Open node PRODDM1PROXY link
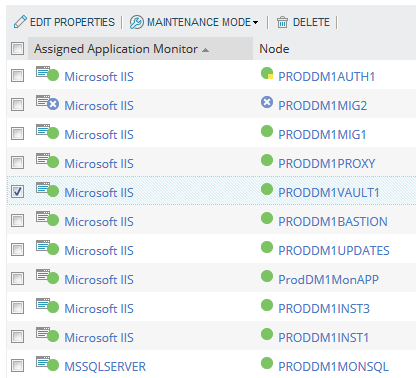The image size is (416, 378). 327,164
